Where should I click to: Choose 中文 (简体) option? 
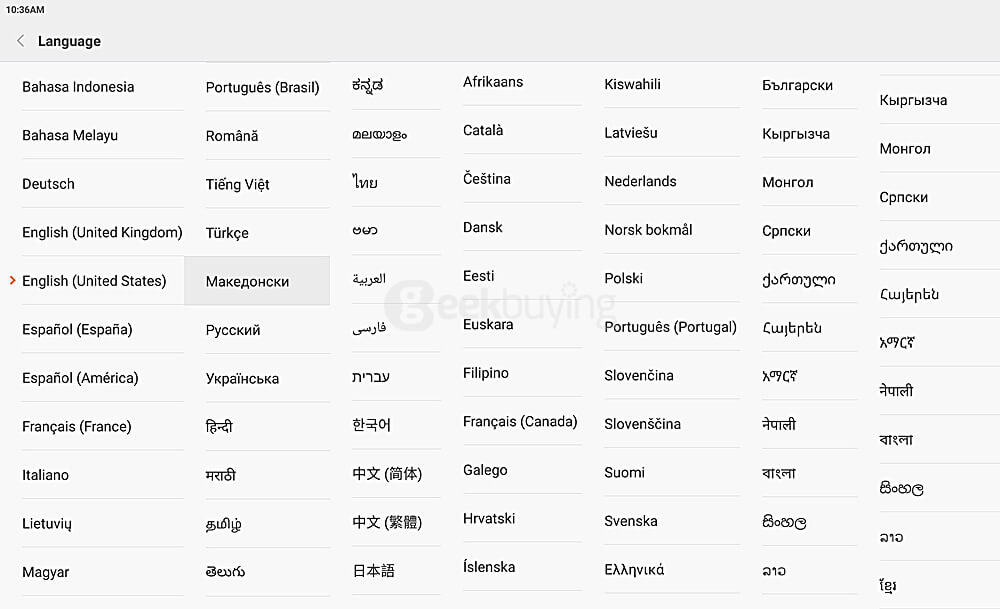[x=387, y=474]
